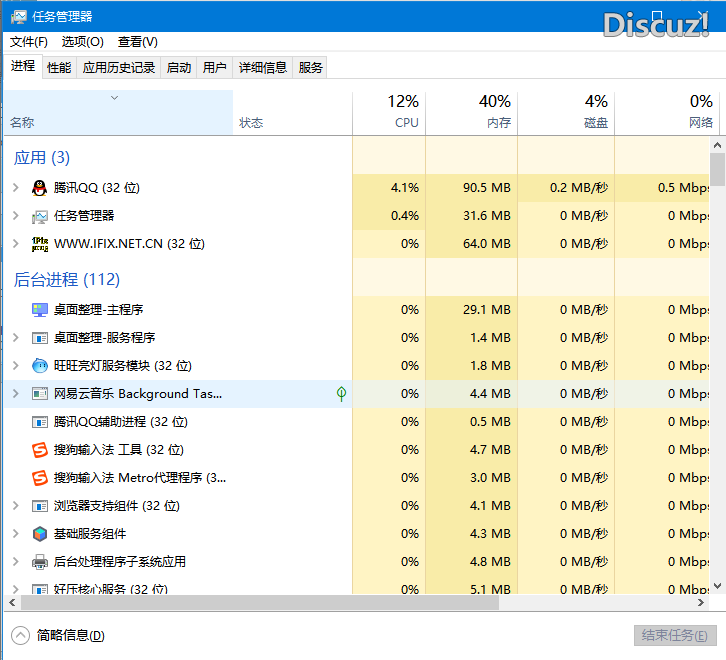Click the 任务管理器 process row icon
726x660 pixels.
point(40,216)
